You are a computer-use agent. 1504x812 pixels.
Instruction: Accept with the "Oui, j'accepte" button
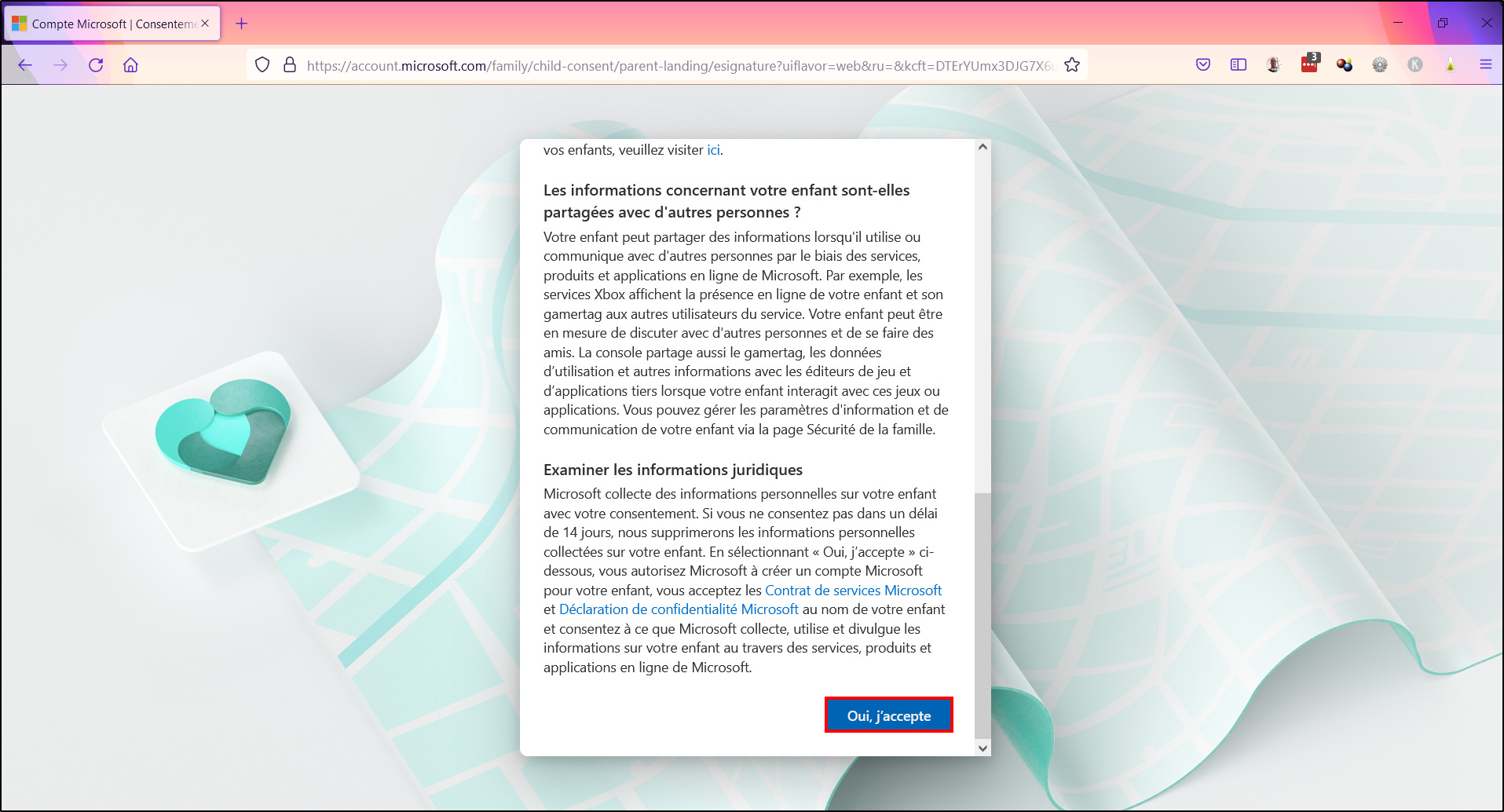tap(889, 715)
